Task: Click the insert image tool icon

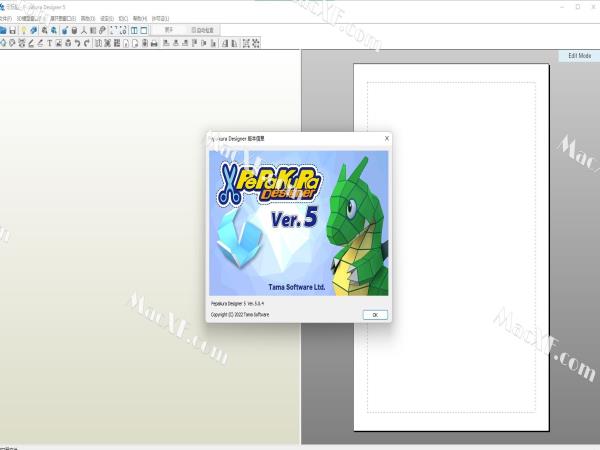Action: (59, 43)
